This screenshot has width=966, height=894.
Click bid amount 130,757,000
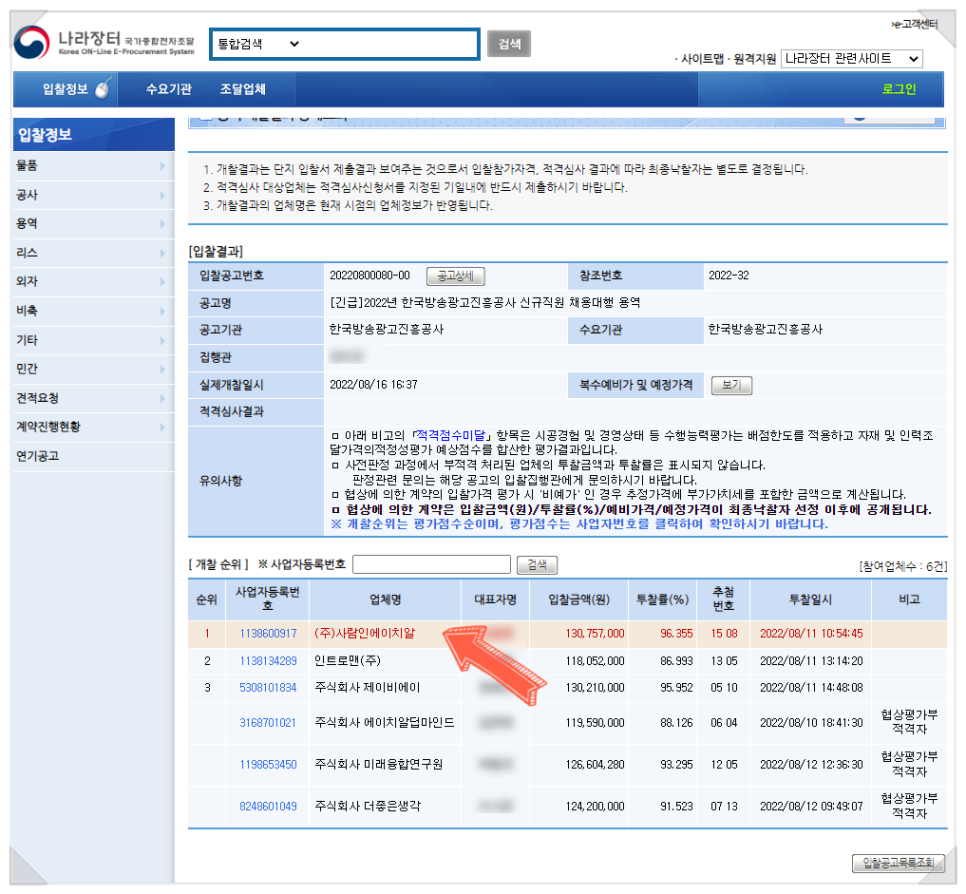[595, 634]
